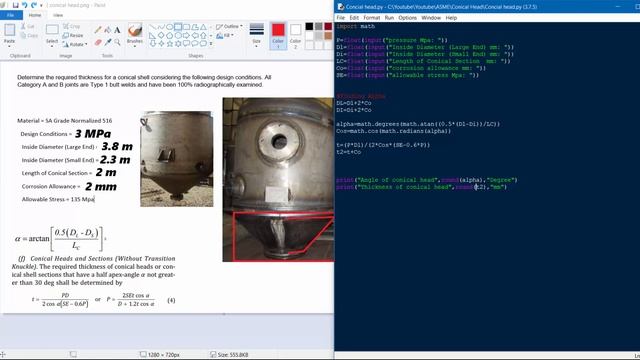Click the Resize button in Paint
The width and height of the screenshot is (640, 360).
coord(73,35)
